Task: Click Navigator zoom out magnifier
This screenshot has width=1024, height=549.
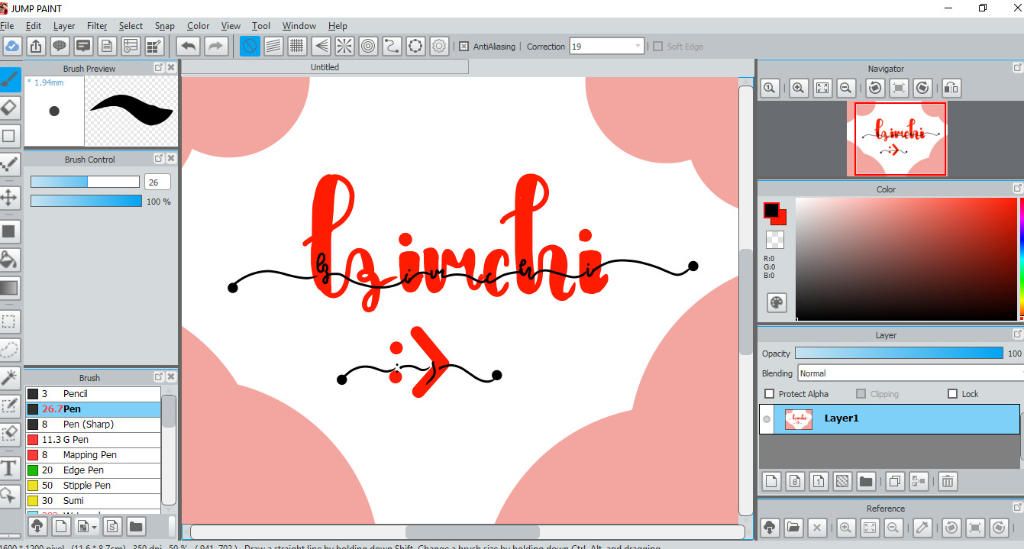Action: click(846, 88)
